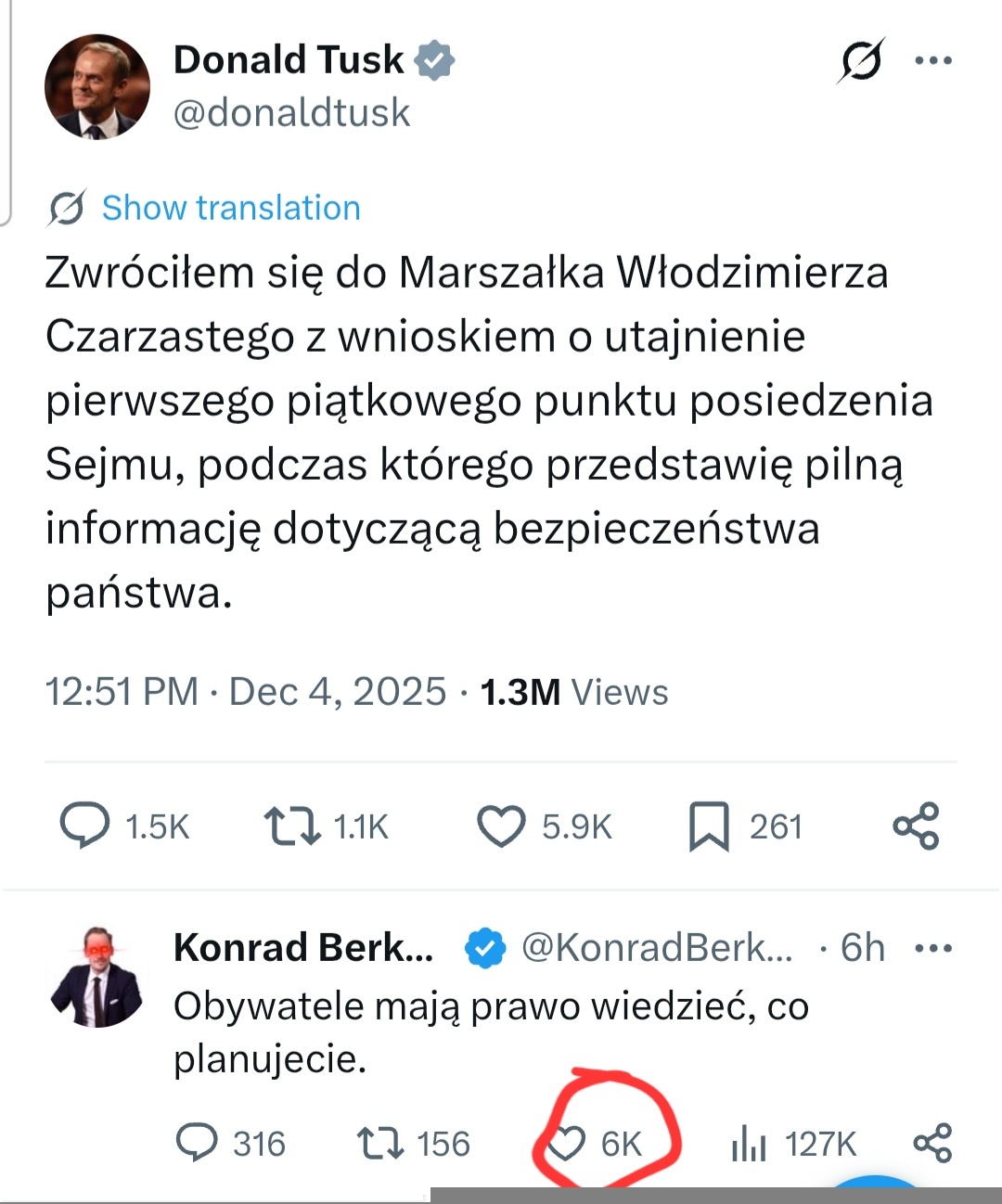Share Donald Tusk's post

[916, 826]
